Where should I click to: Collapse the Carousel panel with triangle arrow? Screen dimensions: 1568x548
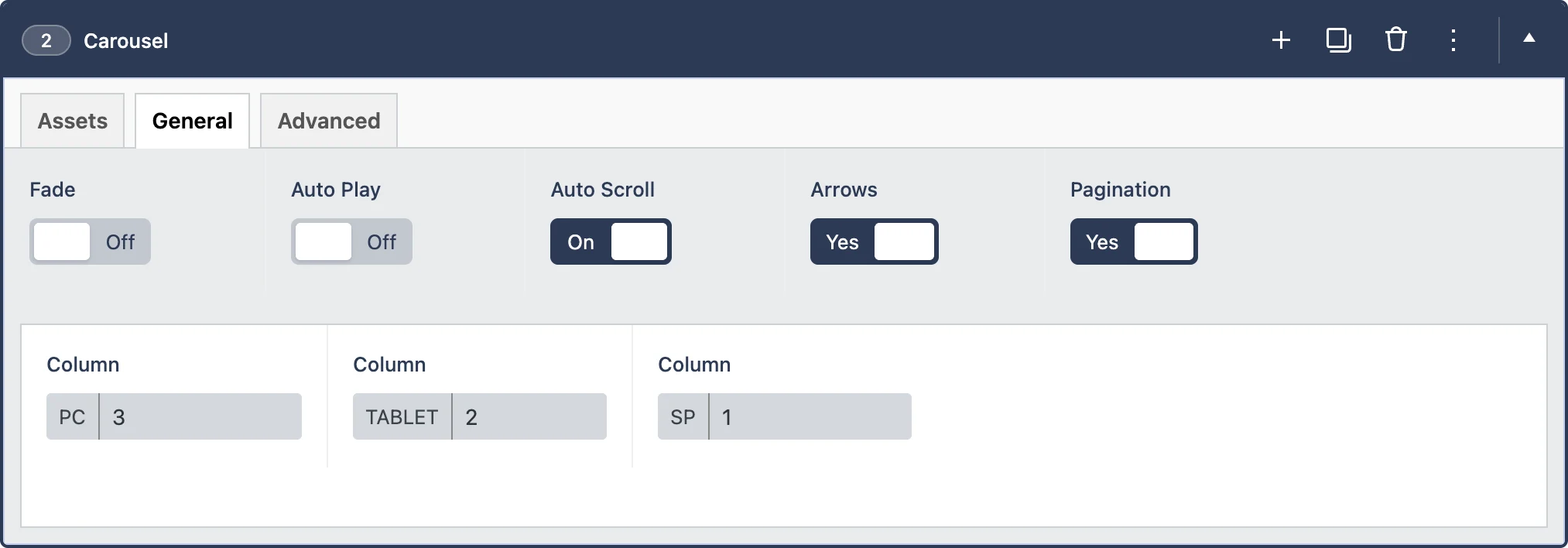(1529, 38)
